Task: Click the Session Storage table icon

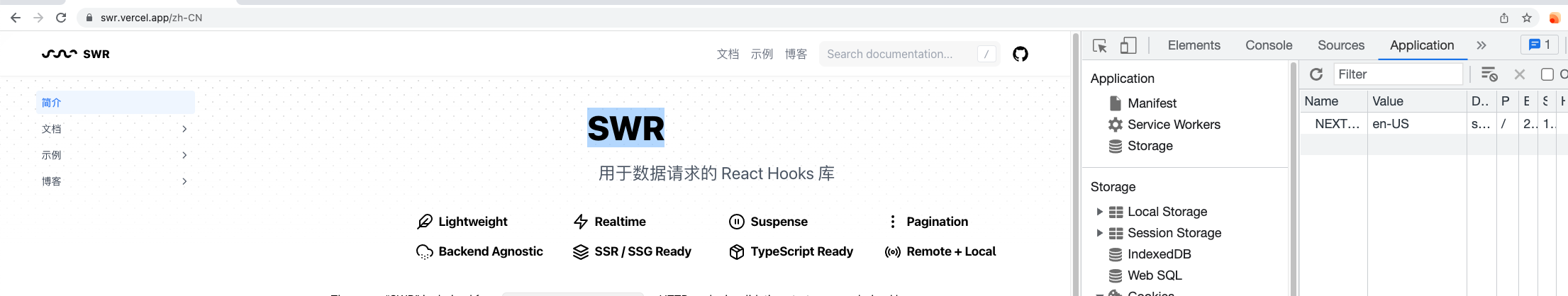Action: [x=1116, y=233]
